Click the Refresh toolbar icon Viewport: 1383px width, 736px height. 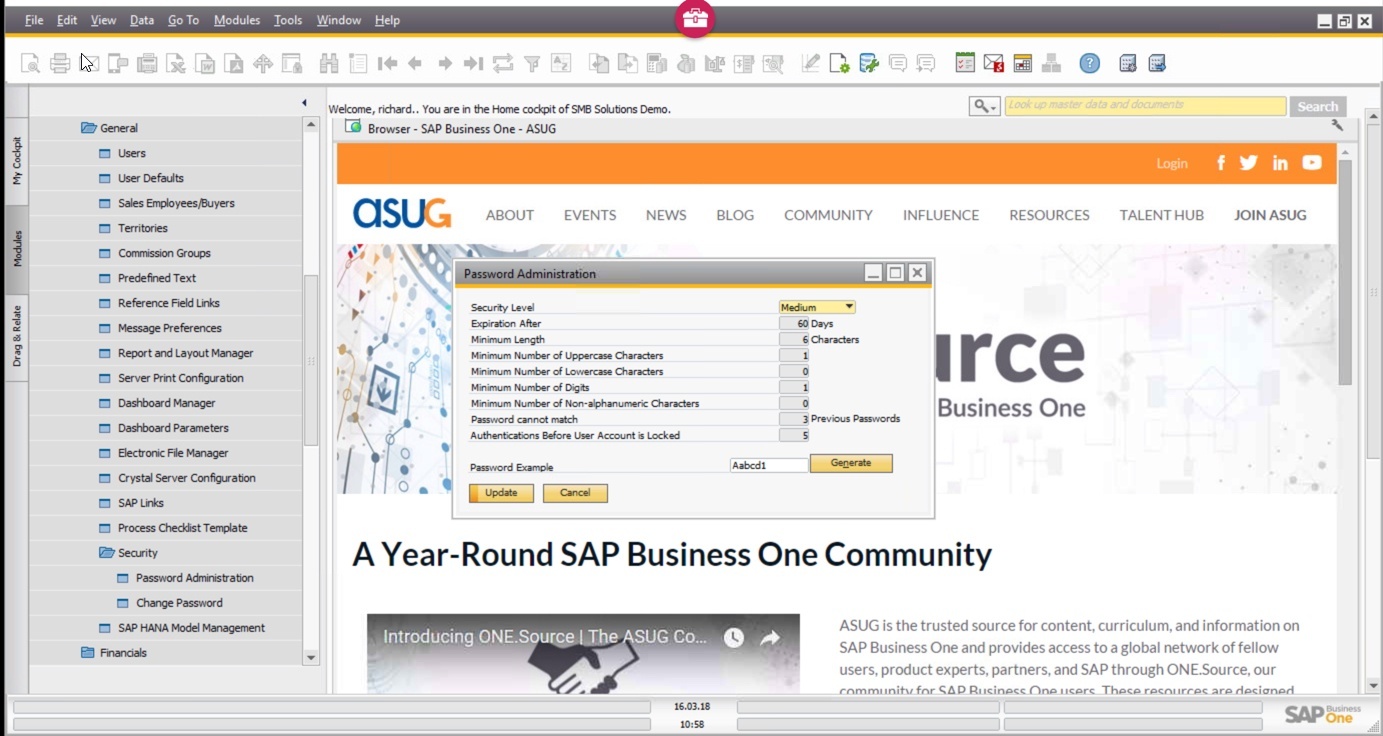click(x=503, y=64)
